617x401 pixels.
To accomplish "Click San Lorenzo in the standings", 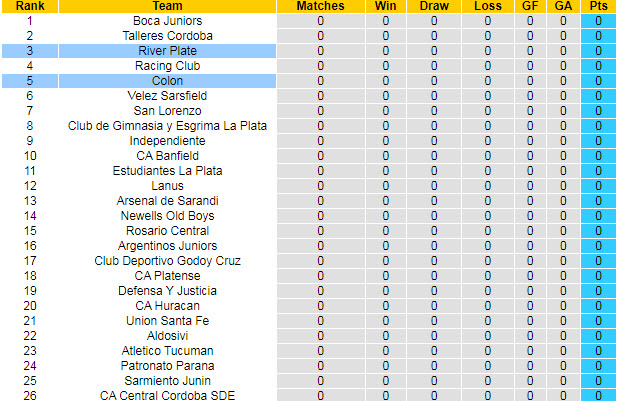I will [167, 111].
